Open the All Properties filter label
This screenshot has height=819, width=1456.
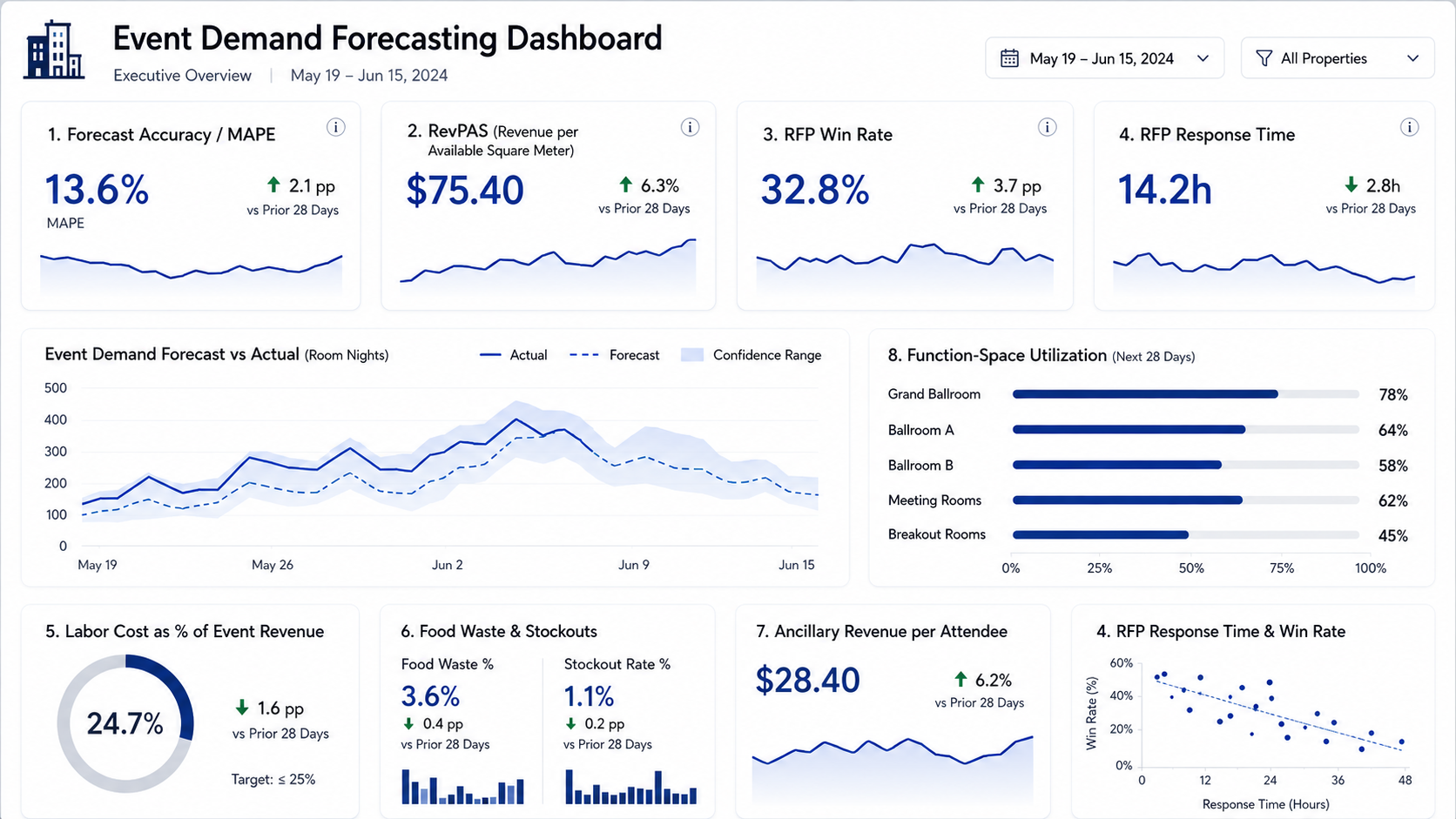pos(1324,58)
